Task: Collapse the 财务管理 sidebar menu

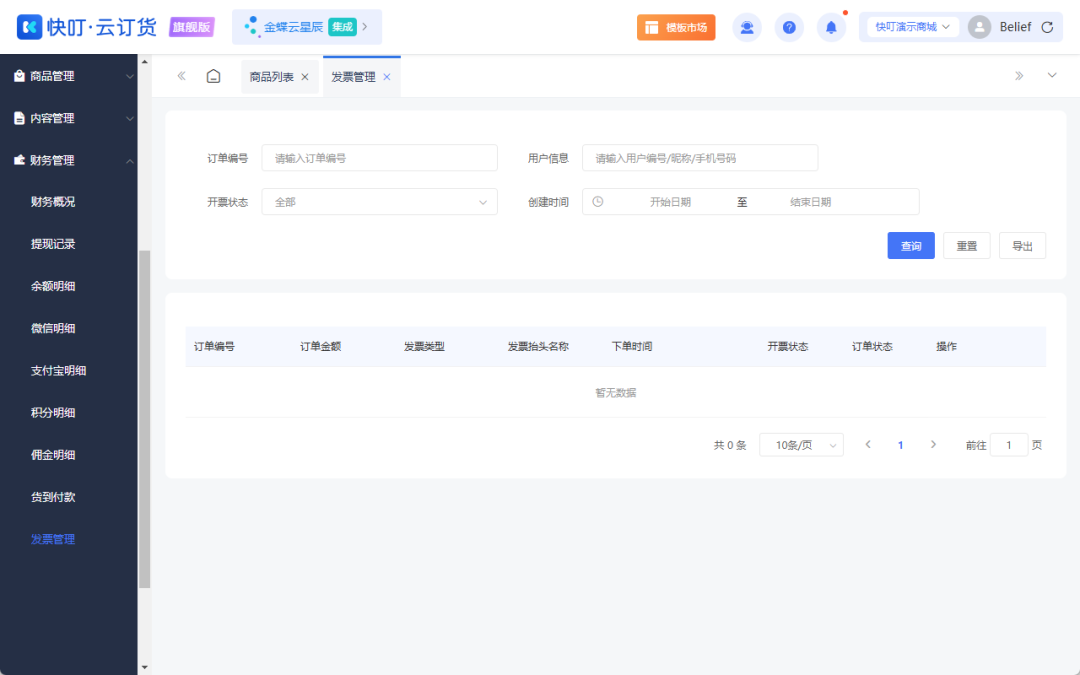Action: click(68, 159)
